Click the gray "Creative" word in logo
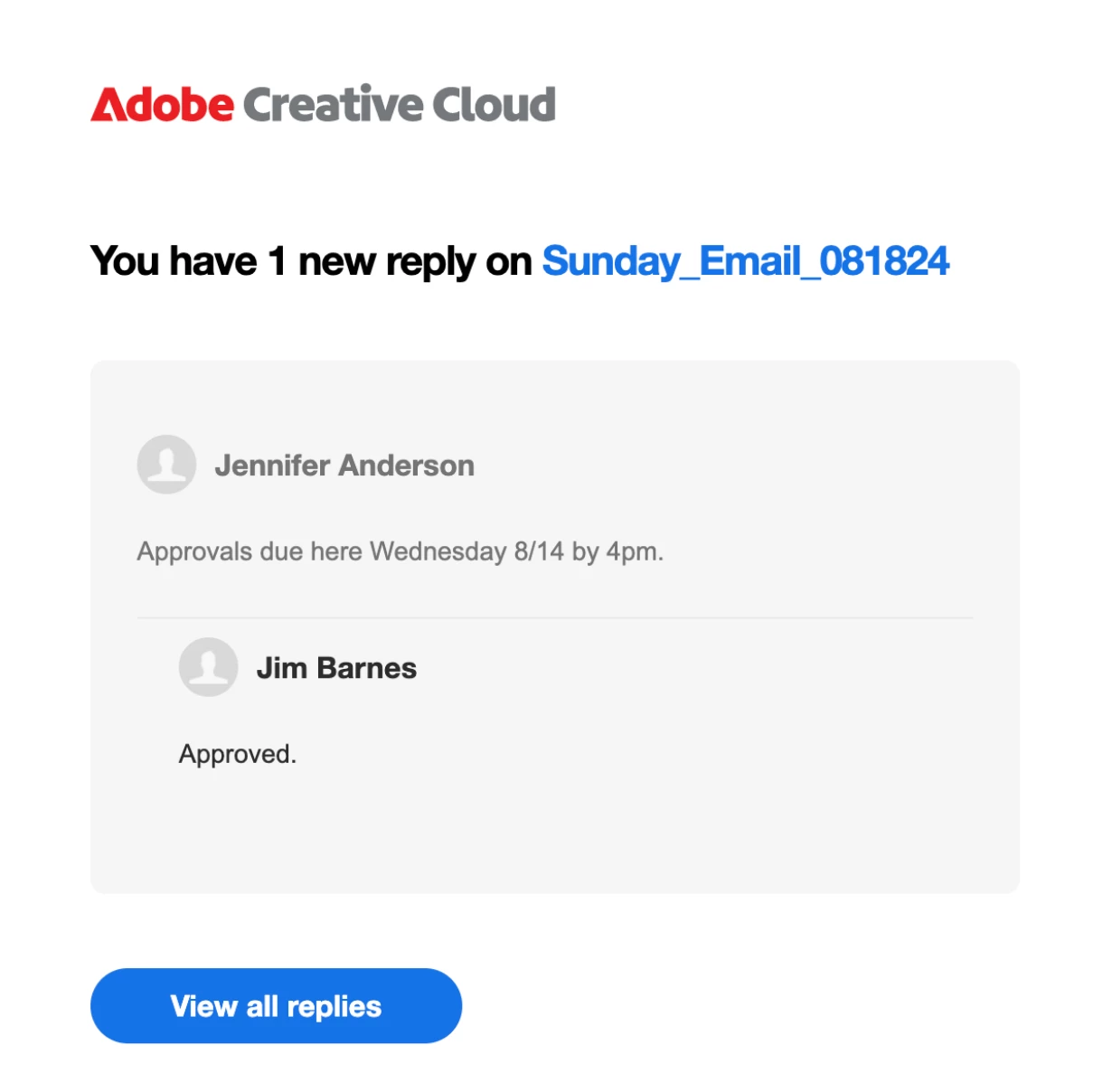This screenshot has width=1112, height=1092. coord(333,104)
